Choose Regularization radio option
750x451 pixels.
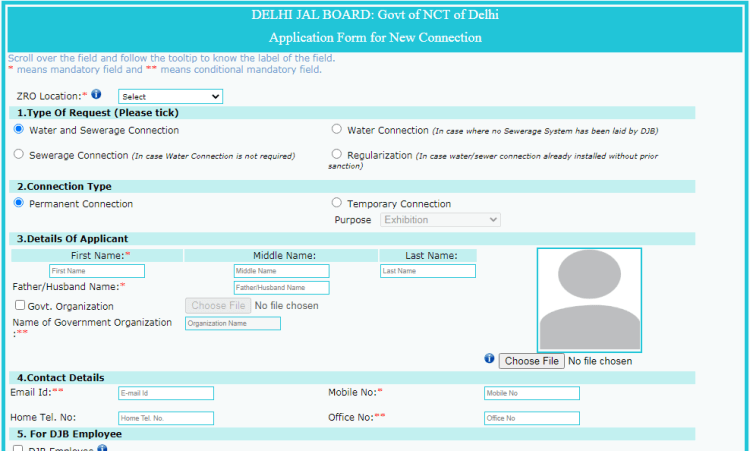(337, 154)
